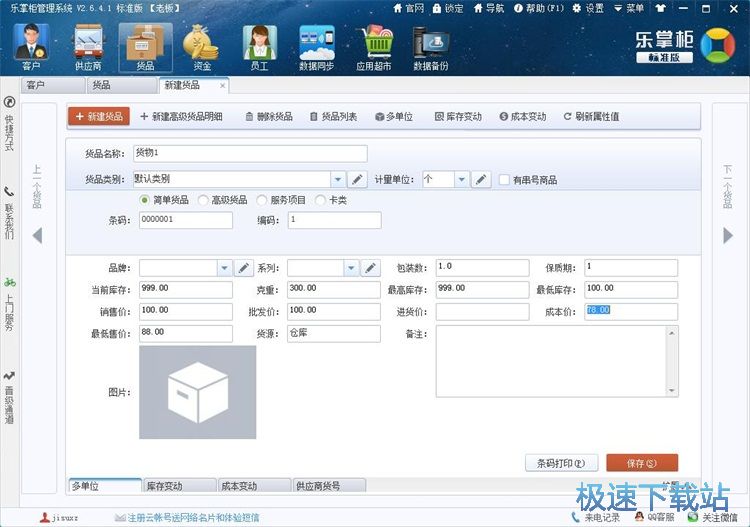The width and height of the screenshot is (750, 527).
Task: Click 刷新属性值 refresh button
Action: tap(591, 116)
